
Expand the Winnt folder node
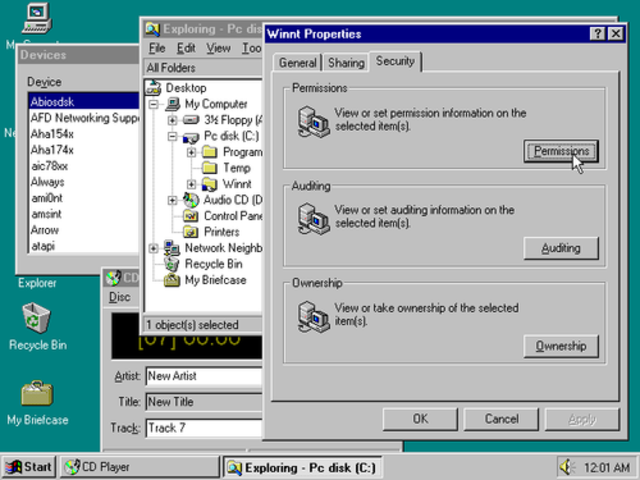pos(191,184)
